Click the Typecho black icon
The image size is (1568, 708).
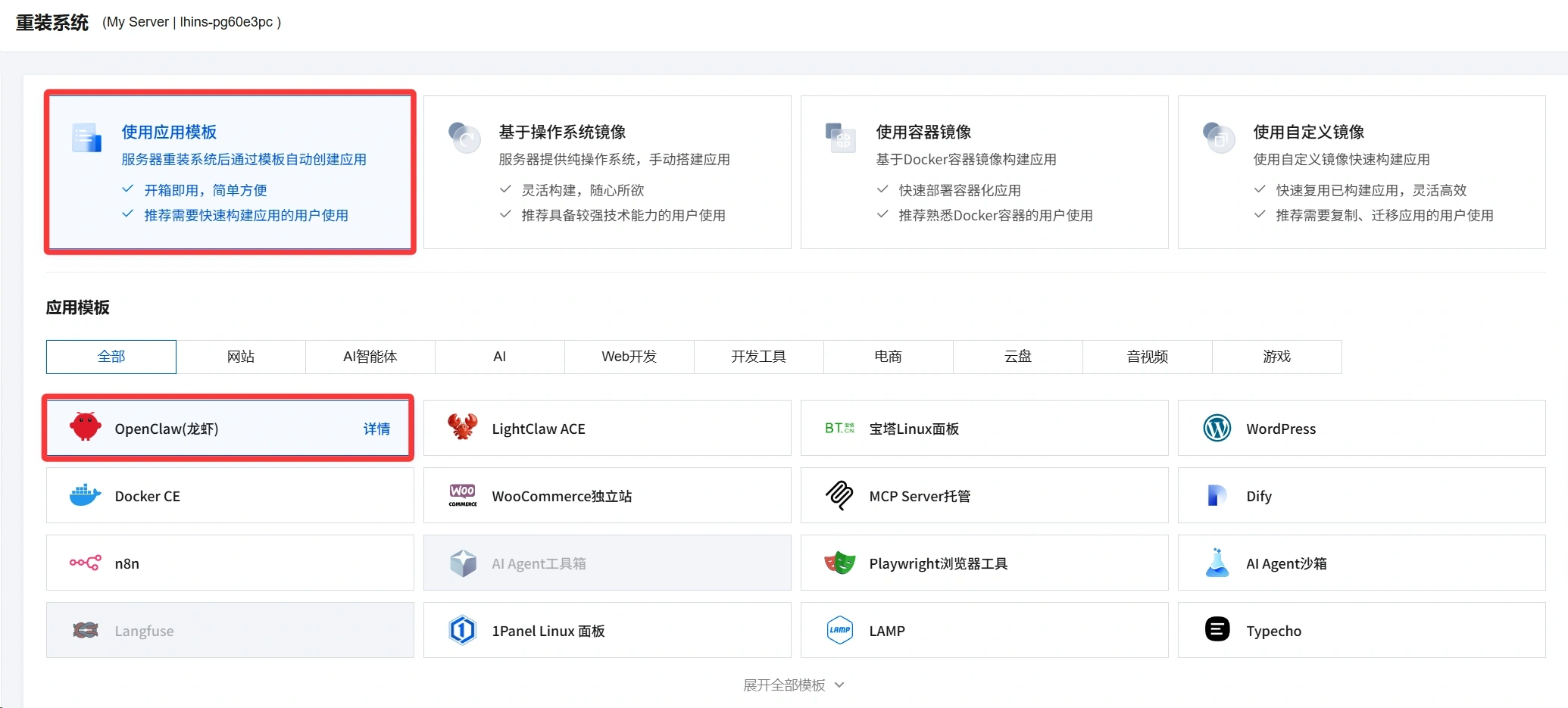pyautogui.click(x=1217, y=628)
